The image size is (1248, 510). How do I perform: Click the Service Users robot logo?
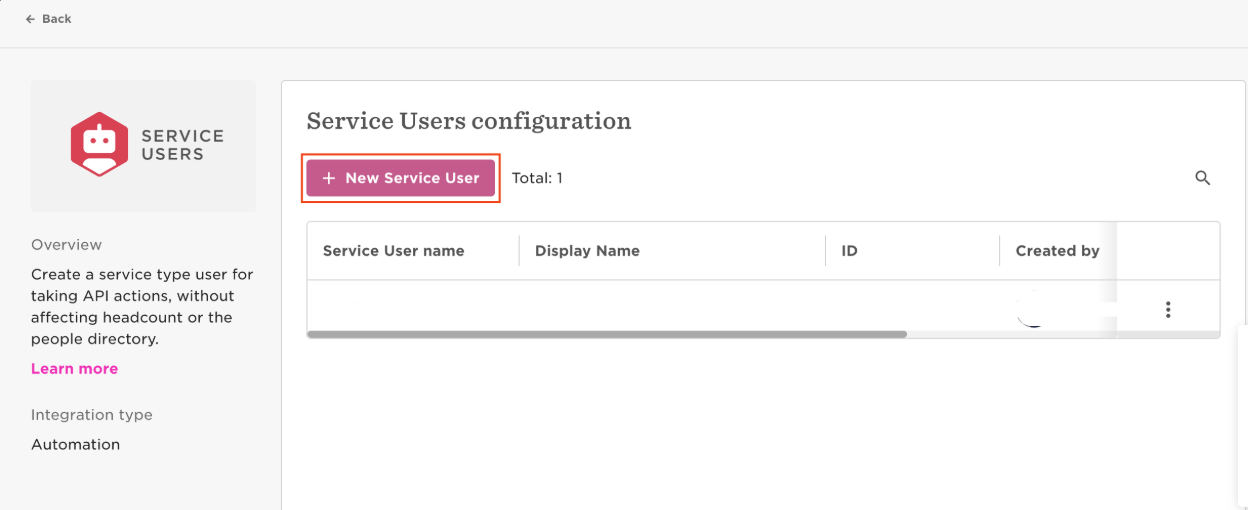click(99, 145)
